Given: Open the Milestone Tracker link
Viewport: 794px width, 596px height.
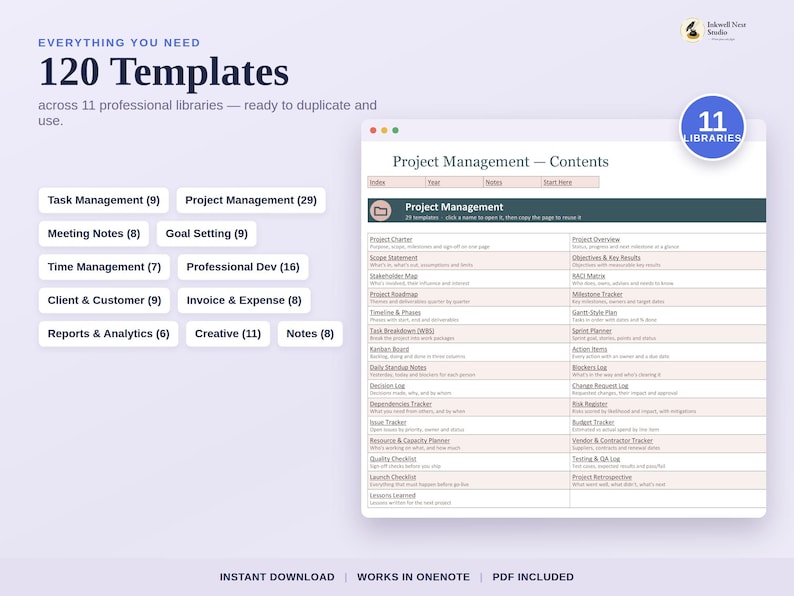Looking at the screenshot, I should click(597, 294).
